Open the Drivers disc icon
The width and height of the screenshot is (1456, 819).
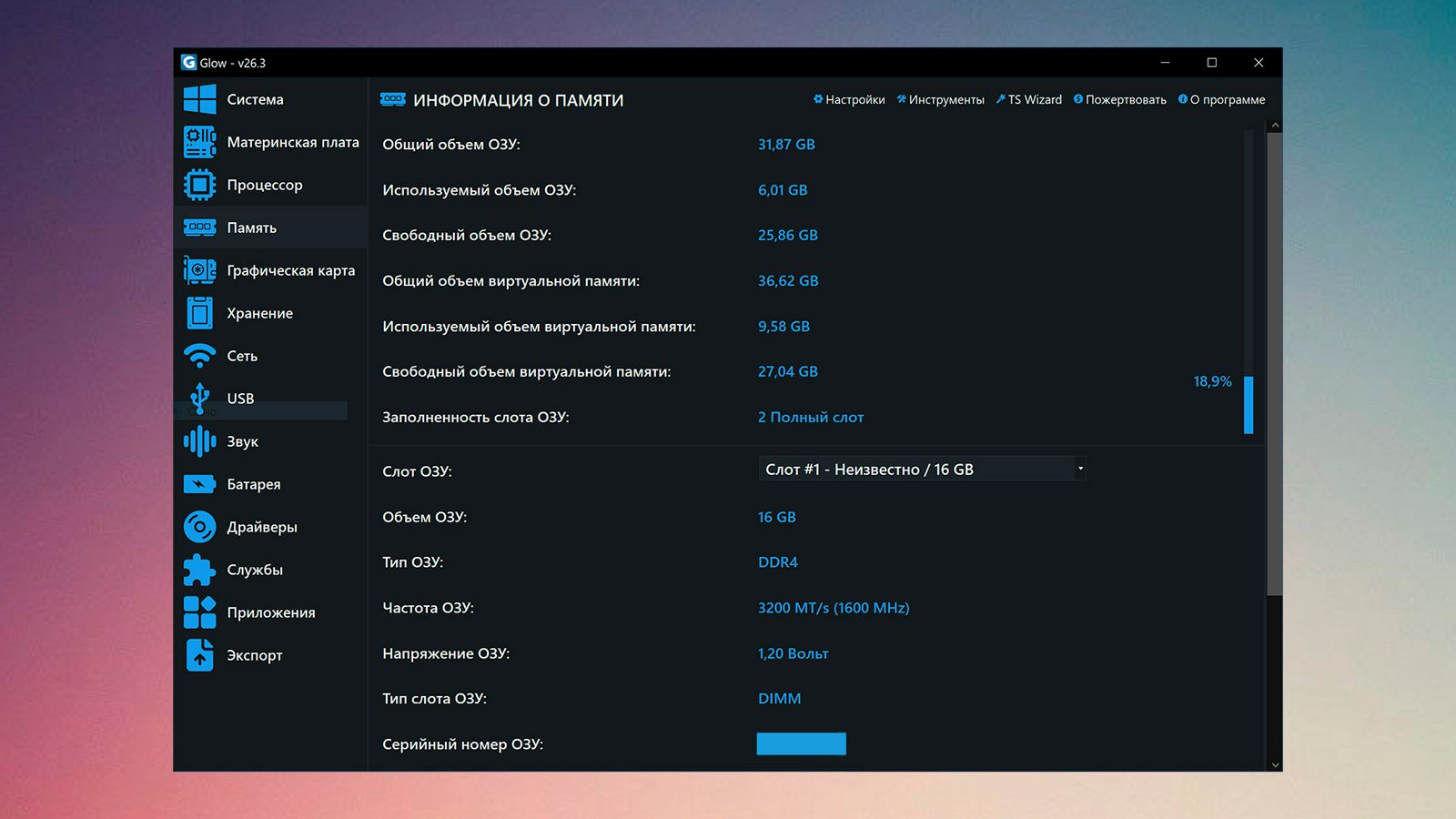point(199,527)
